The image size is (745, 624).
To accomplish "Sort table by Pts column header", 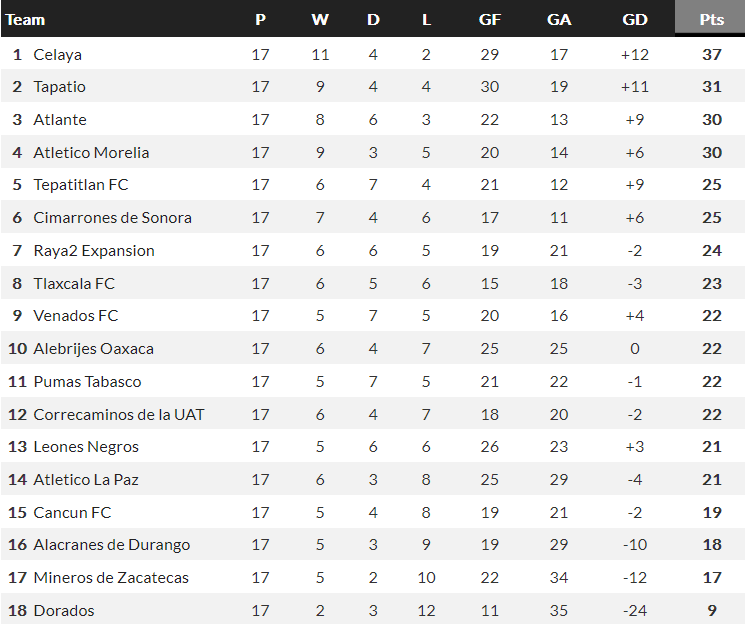I will [711, 19].
